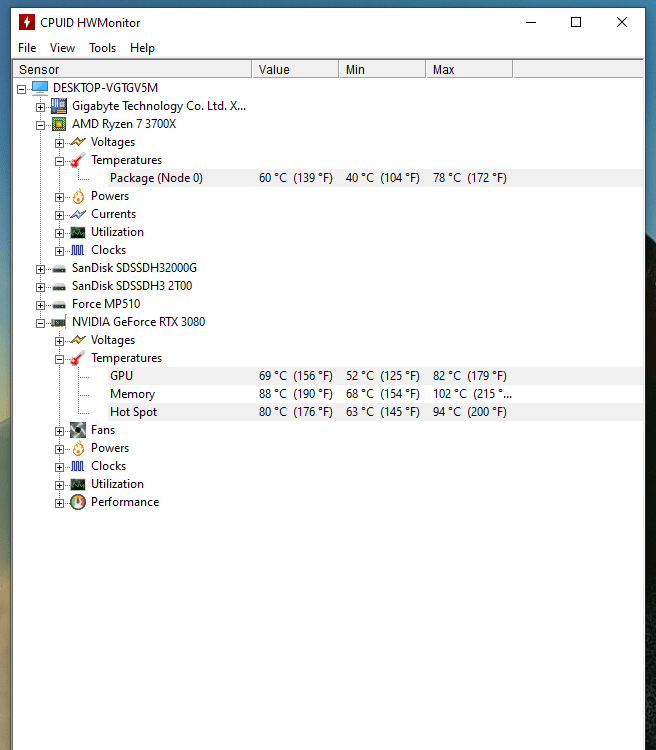656x750 pixels.
Task: Click the Value column header
Action: point(295,69)
